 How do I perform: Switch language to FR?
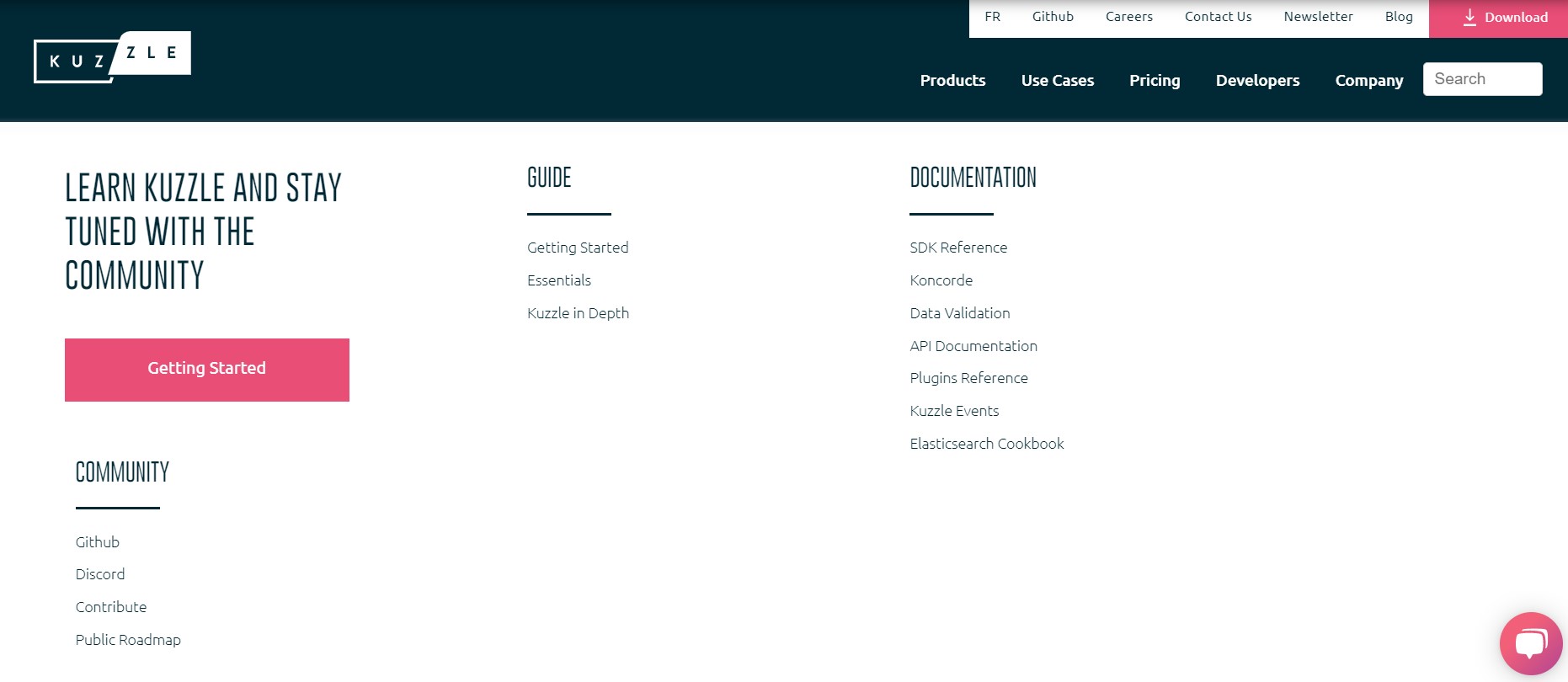992,17
